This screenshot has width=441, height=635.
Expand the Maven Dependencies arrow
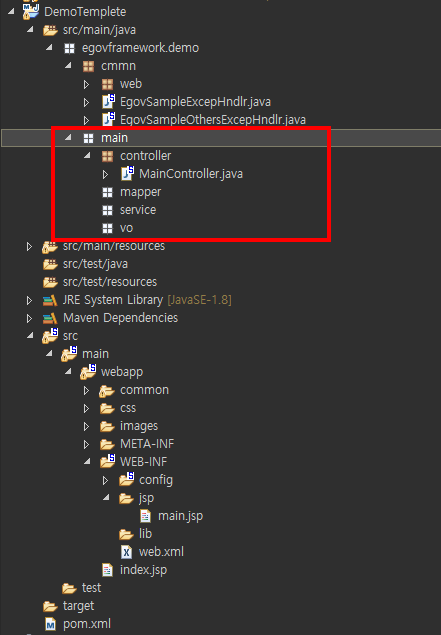[29, 318]
